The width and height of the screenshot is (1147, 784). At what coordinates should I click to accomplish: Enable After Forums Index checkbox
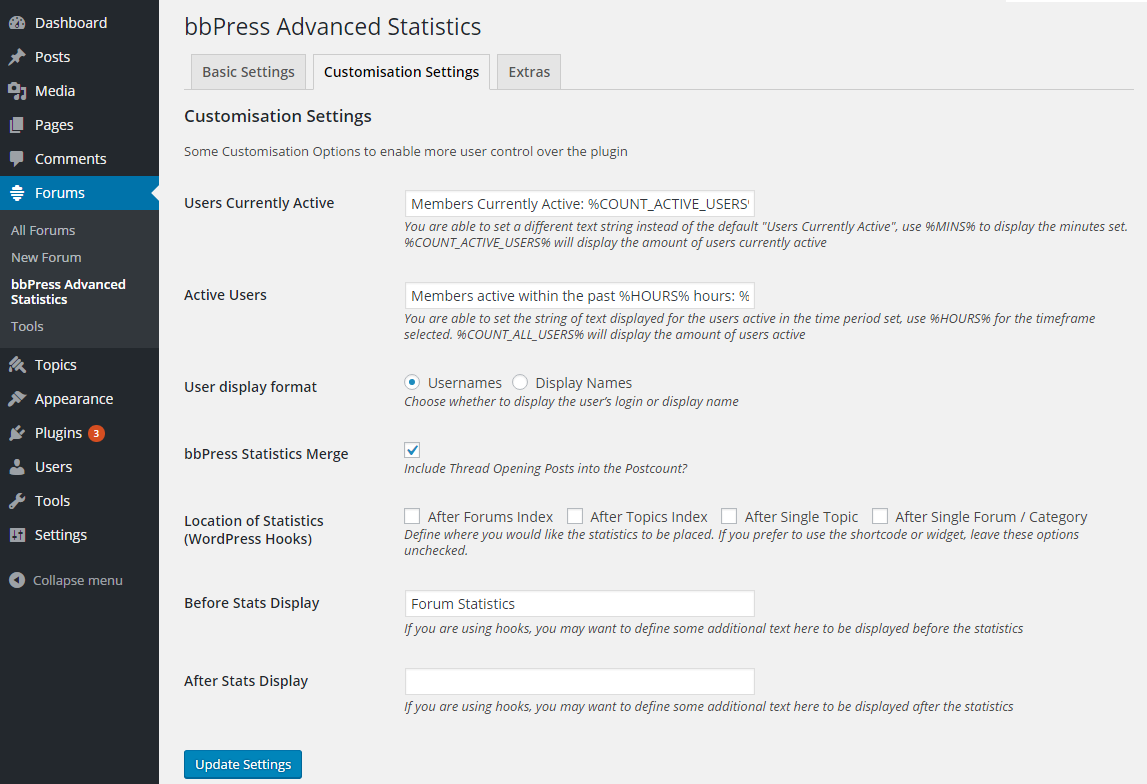coord(412,516)
